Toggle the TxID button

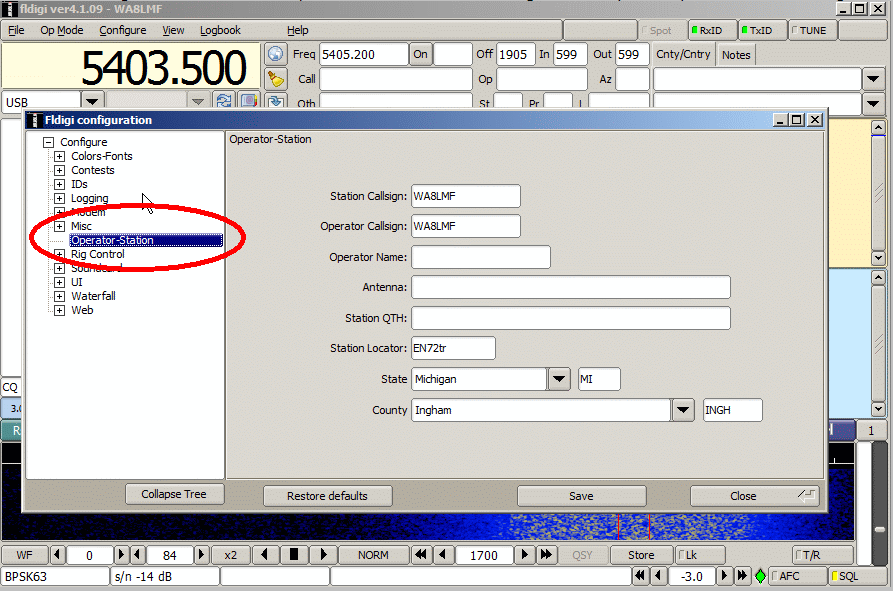pyautogui.click(x=761, y=30)
